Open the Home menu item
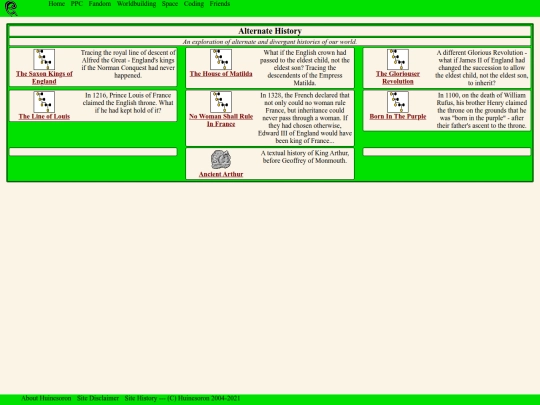Image resolution: width=540 pixels, height=405 pixels. (57, 4)
